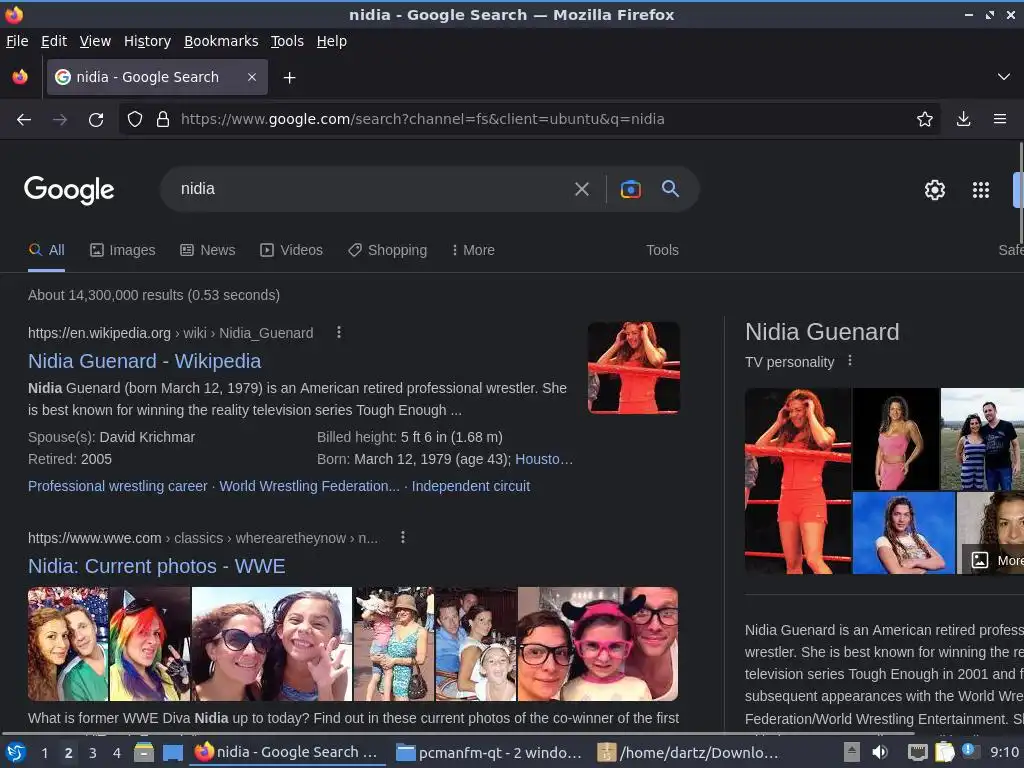The height and width of the screenshot is (768, 1024).
Task: Open the tracking protection shield icon
Action: [135, 119]
